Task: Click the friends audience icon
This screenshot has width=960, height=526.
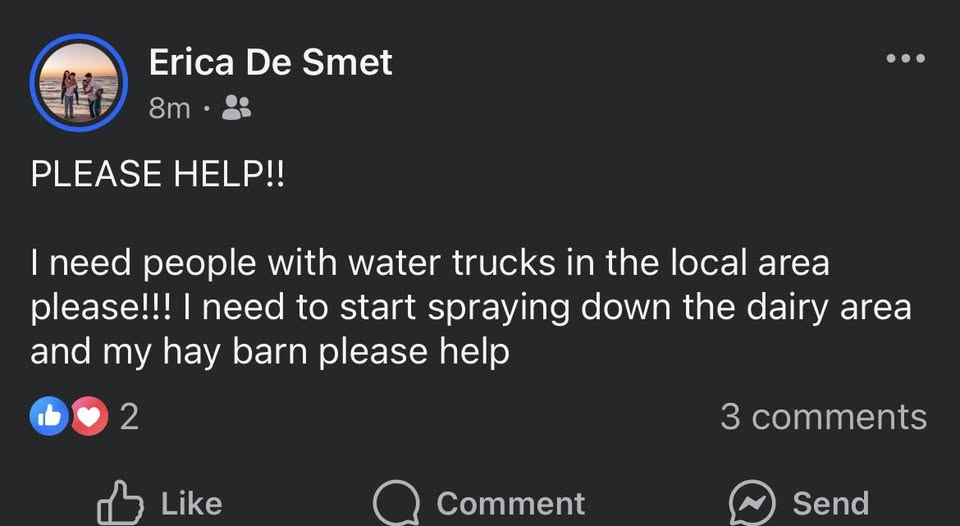Action: coord(236,108)
